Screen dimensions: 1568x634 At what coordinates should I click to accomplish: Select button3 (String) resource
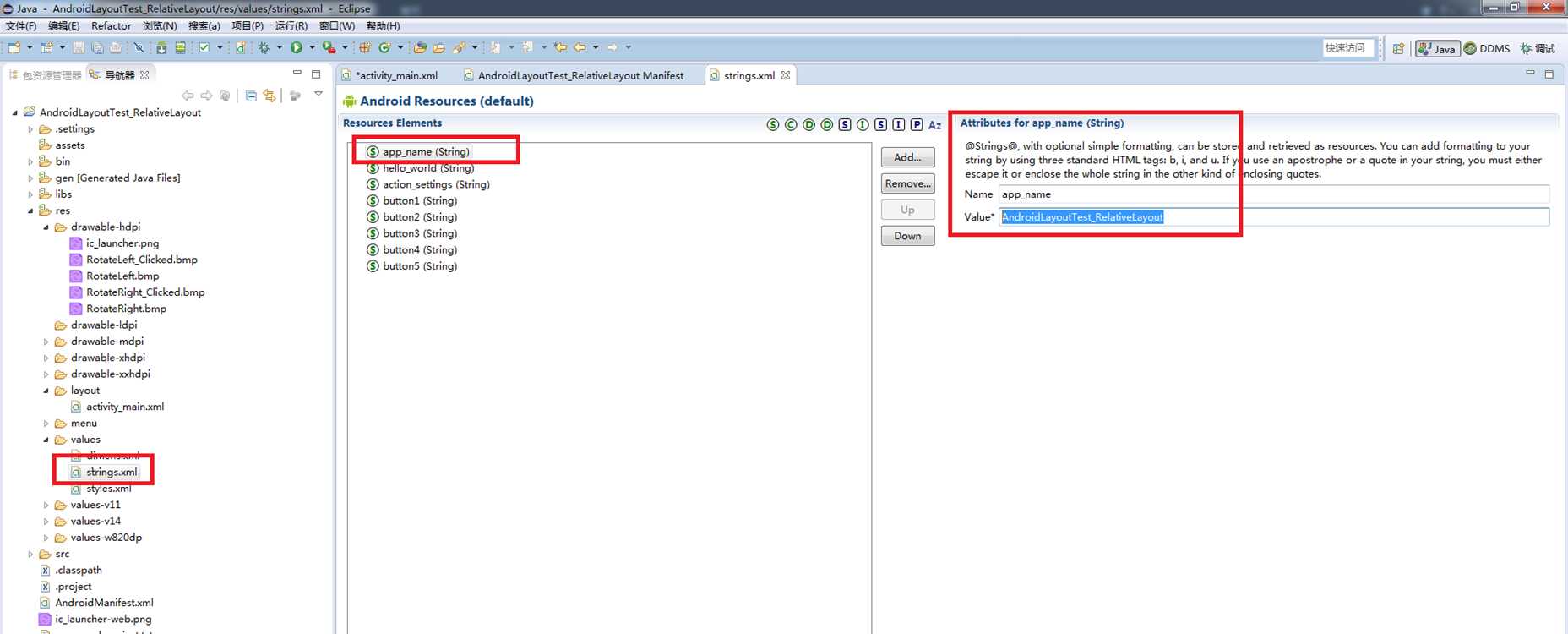[412, 233]
